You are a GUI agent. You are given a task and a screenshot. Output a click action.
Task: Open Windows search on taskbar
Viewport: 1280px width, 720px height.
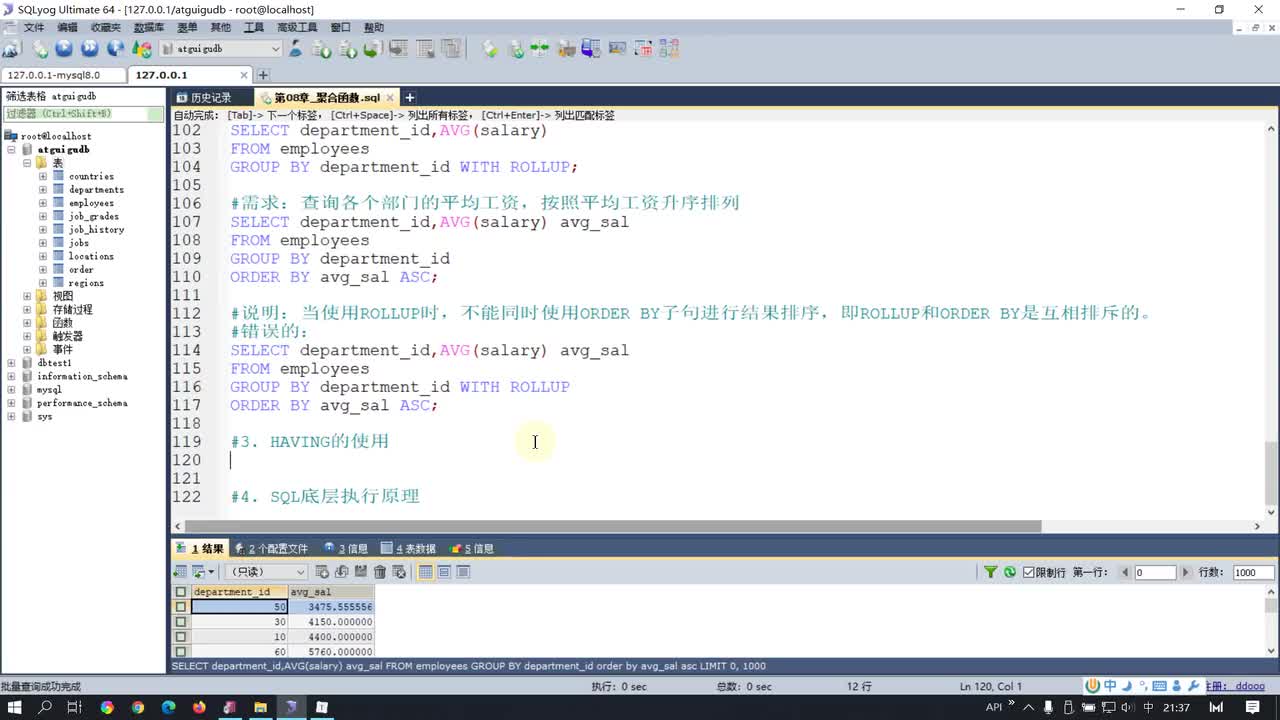45,707
